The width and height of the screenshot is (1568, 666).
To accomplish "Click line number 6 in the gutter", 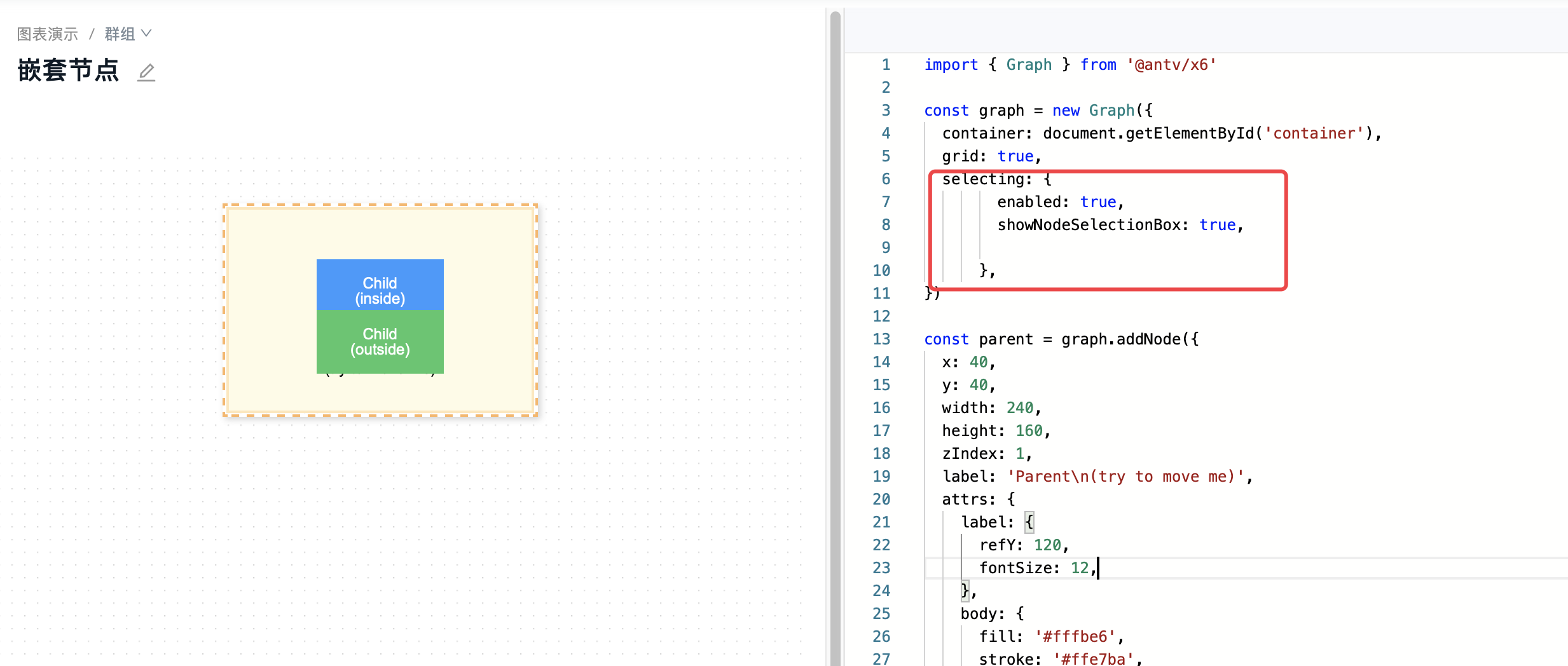I will point(886,179).
